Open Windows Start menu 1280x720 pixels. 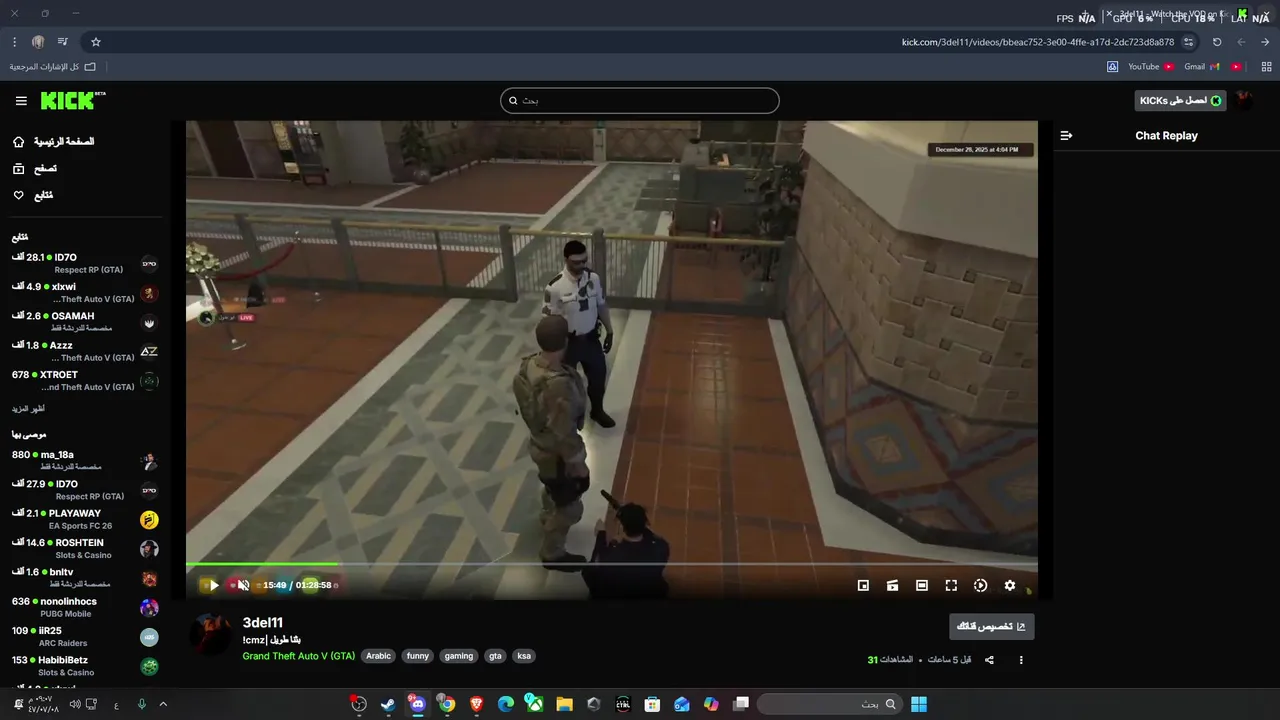point(918,704)
